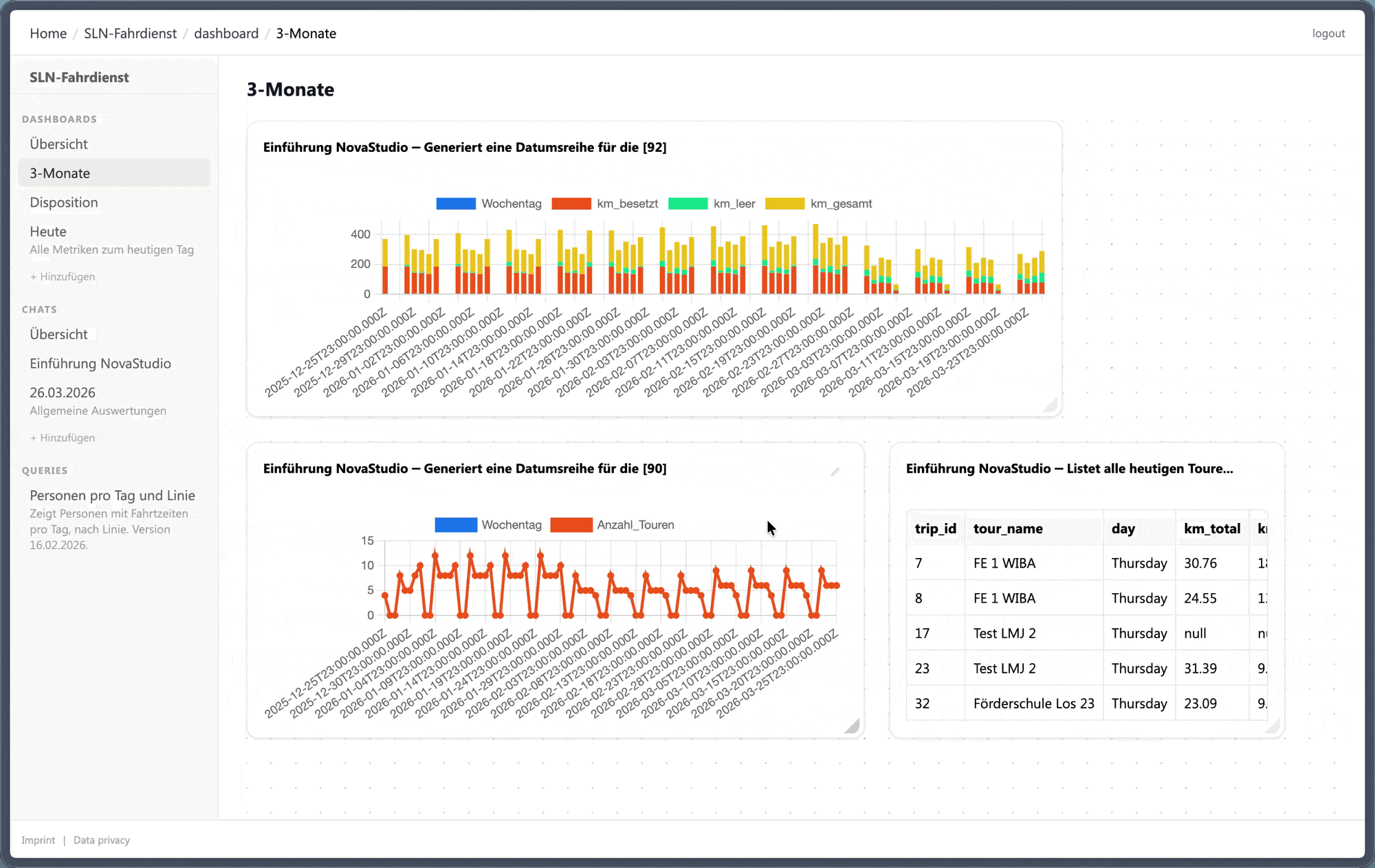Click the km_total column header

[x=1212, y=528]
